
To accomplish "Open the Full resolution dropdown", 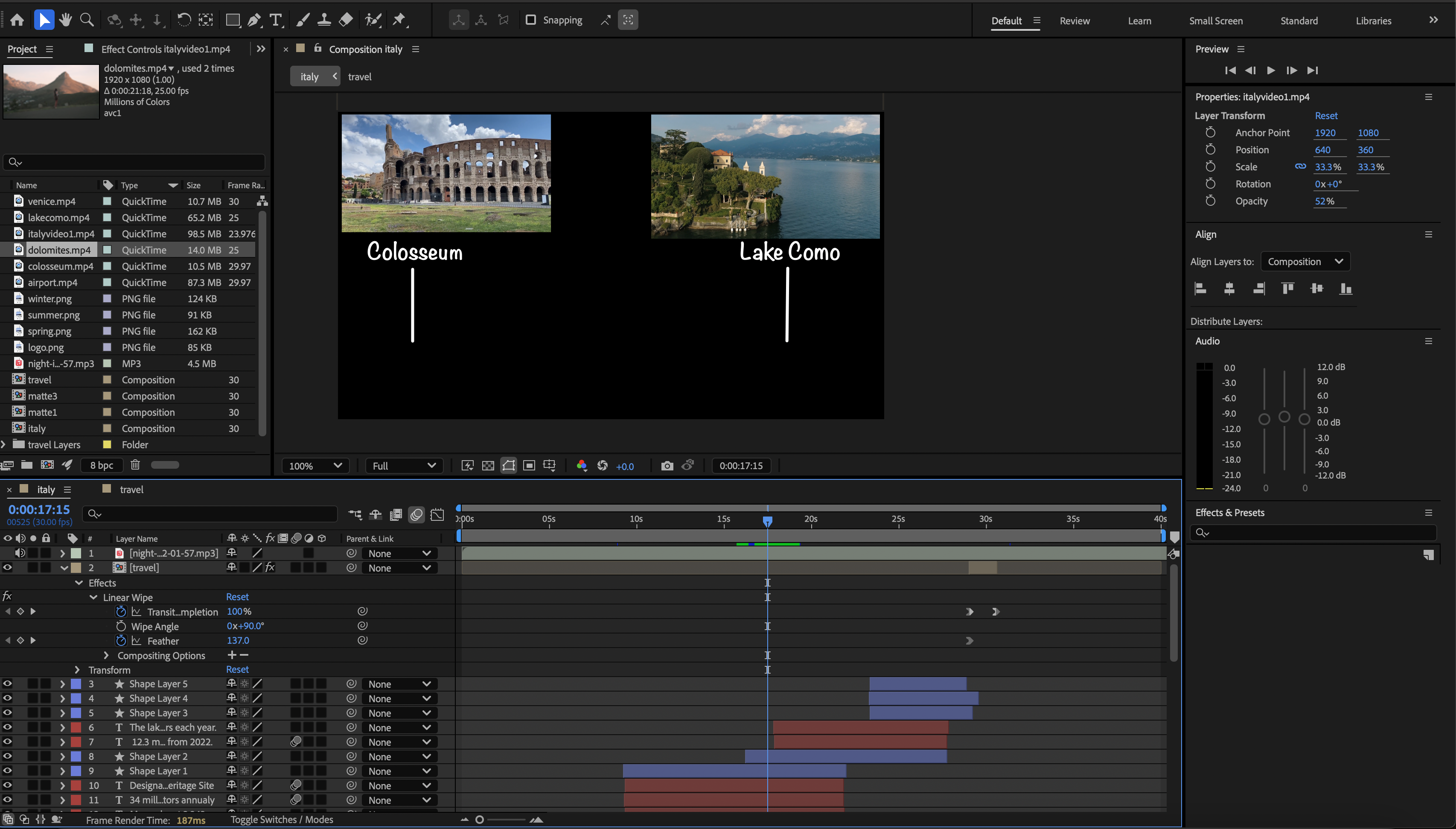I will (403, 466).
